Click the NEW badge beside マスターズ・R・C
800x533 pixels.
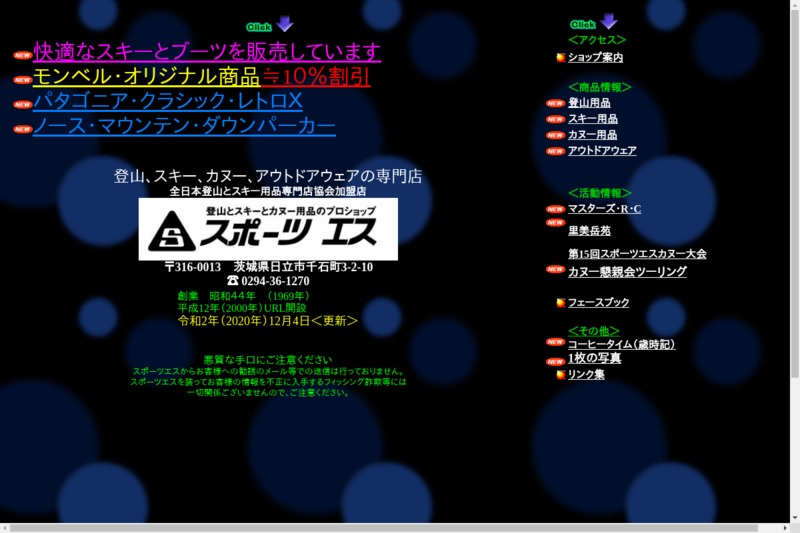555,209
